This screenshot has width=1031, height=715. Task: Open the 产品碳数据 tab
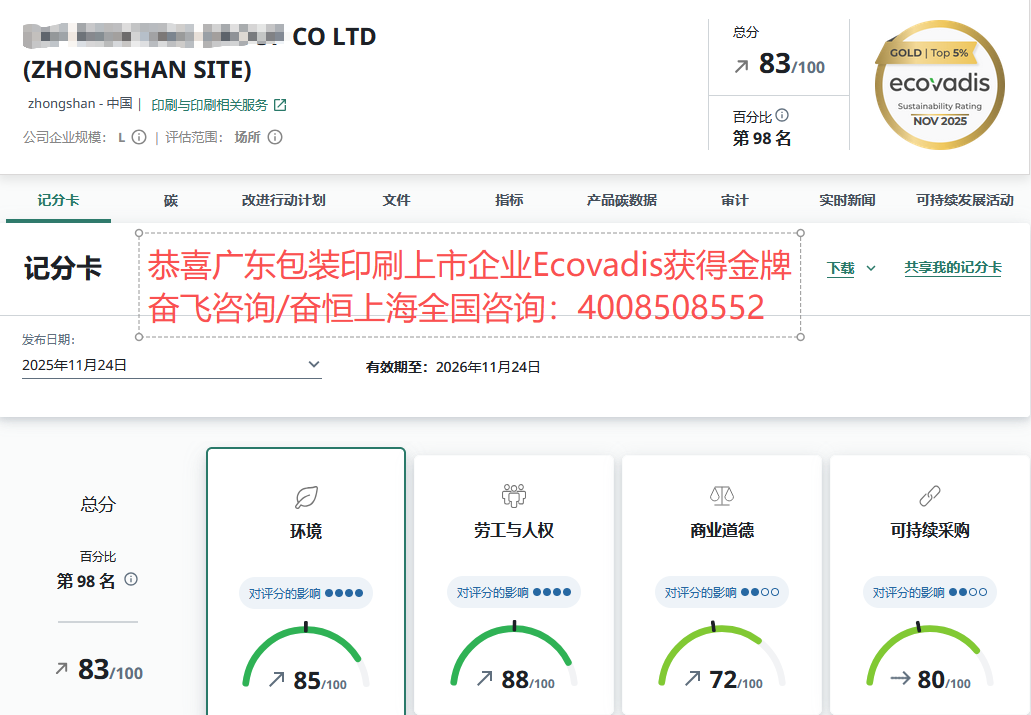[622, 200]
